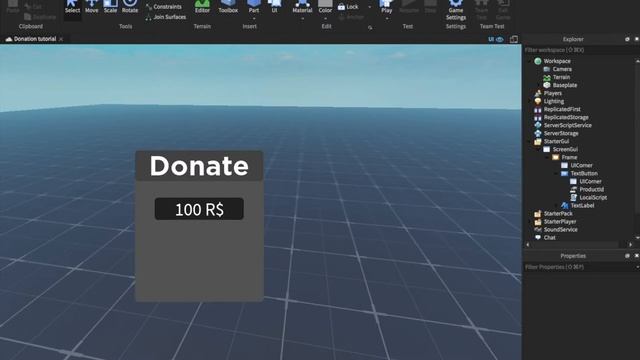Pick the Scale tool
Screen dimensions: 640x360
(110, 7)
